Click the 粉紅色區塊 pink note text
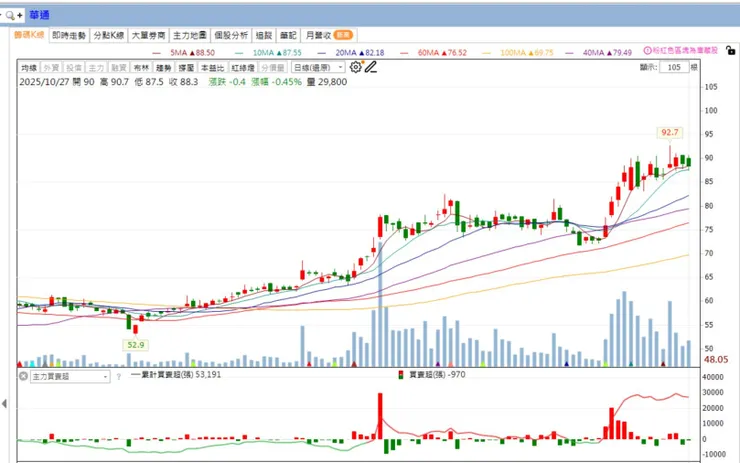Screen dimensions: 740x463 pos(685,50)
